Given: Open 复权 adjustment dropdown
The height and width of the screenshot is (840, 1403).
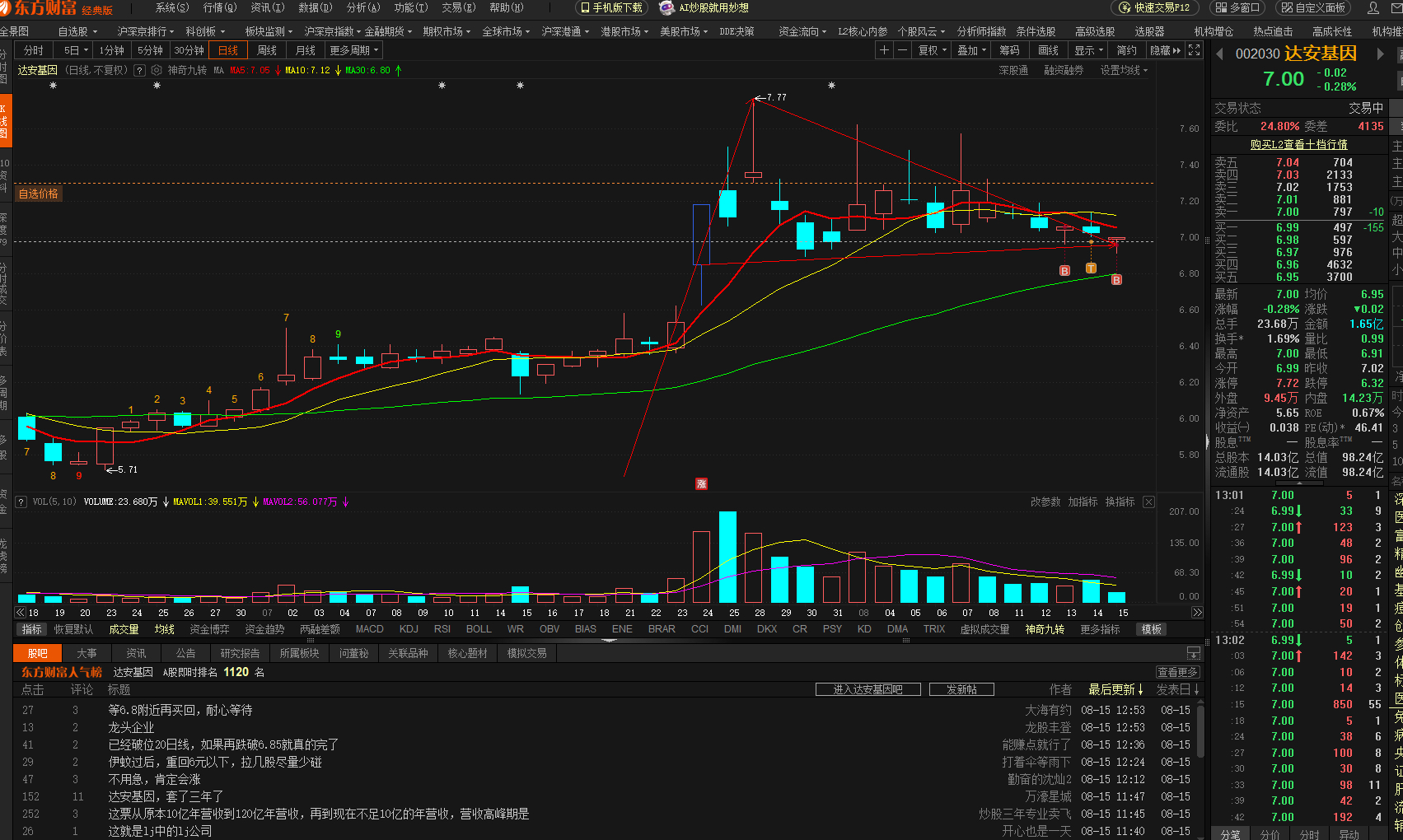Looking at the screenshot, I should coord(932,50).
